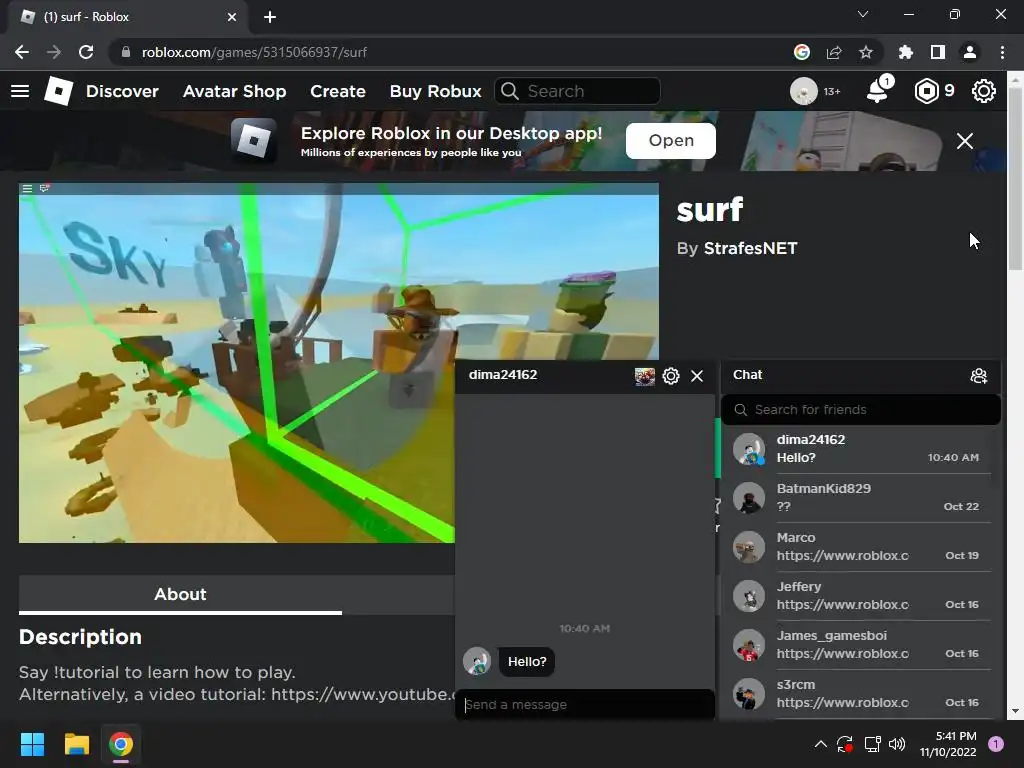The image size is (1024, 768).
Task: Open the Roblox settings gear icon
Action: 984,91
